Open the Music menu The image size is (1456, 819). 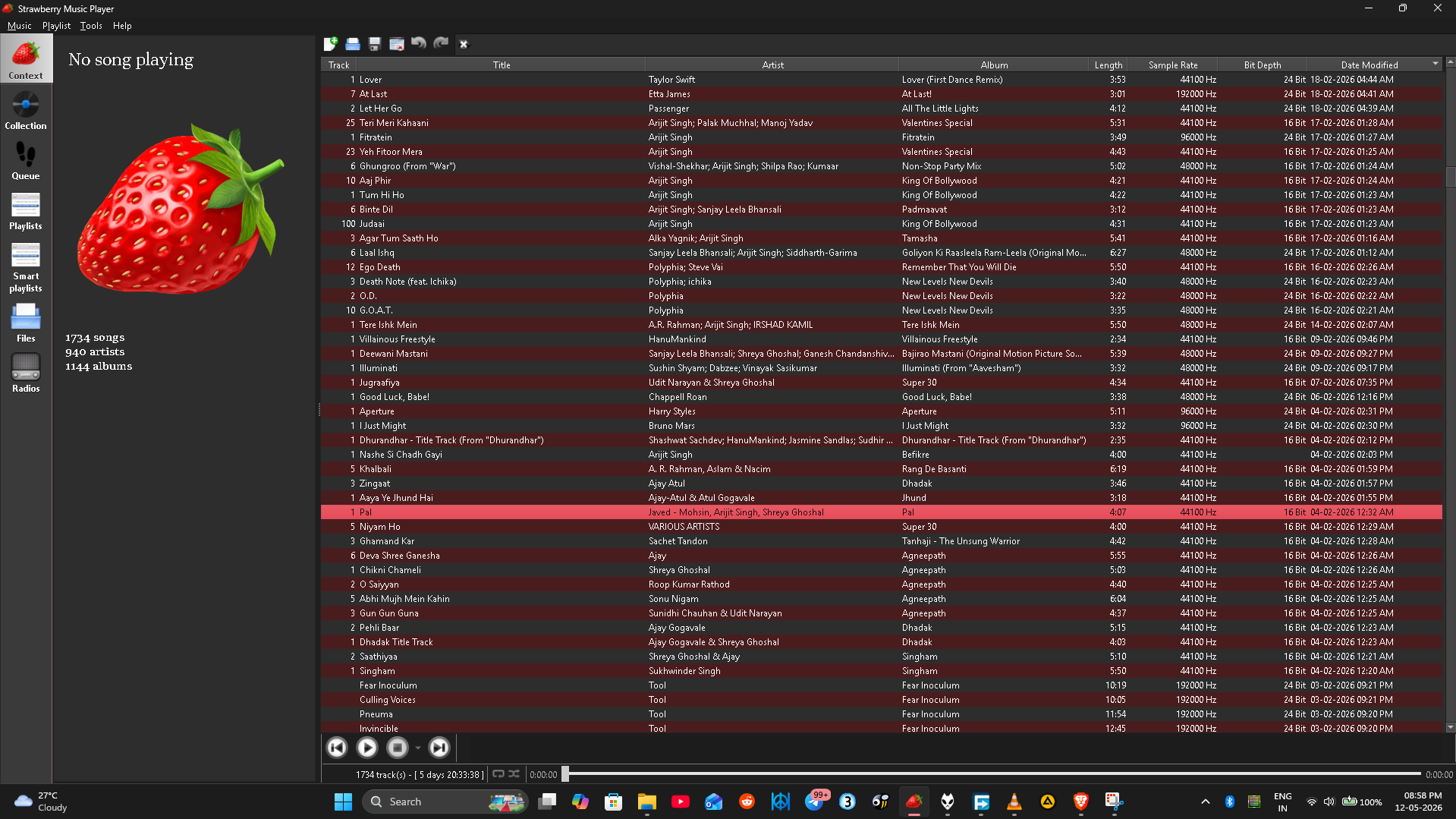pos(19,26)
